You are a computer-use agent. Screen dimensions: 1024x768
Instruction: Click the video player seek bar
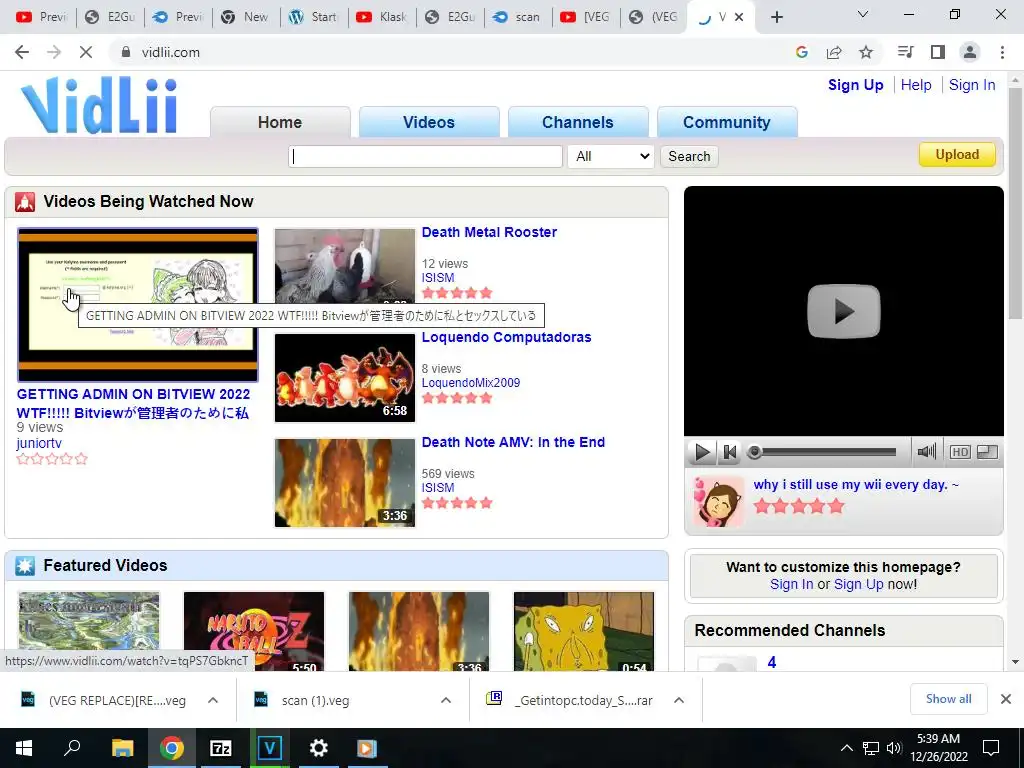pyautogui.click(x=824, y=452)
